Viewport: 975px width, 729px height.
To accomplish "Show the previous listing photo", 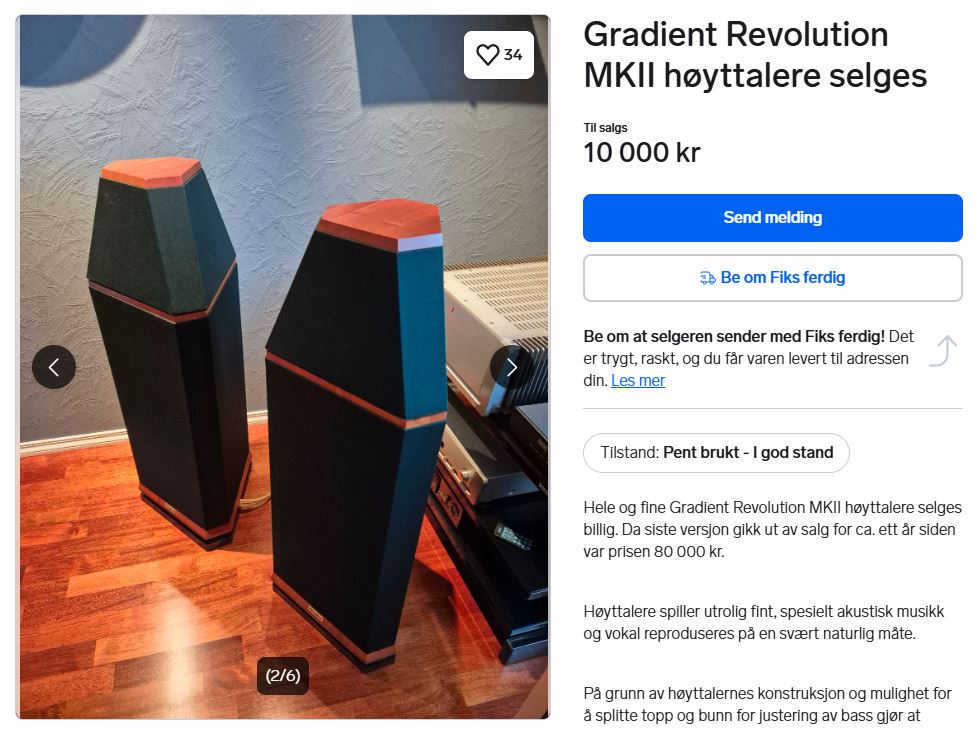I will [x=54, y=367].
